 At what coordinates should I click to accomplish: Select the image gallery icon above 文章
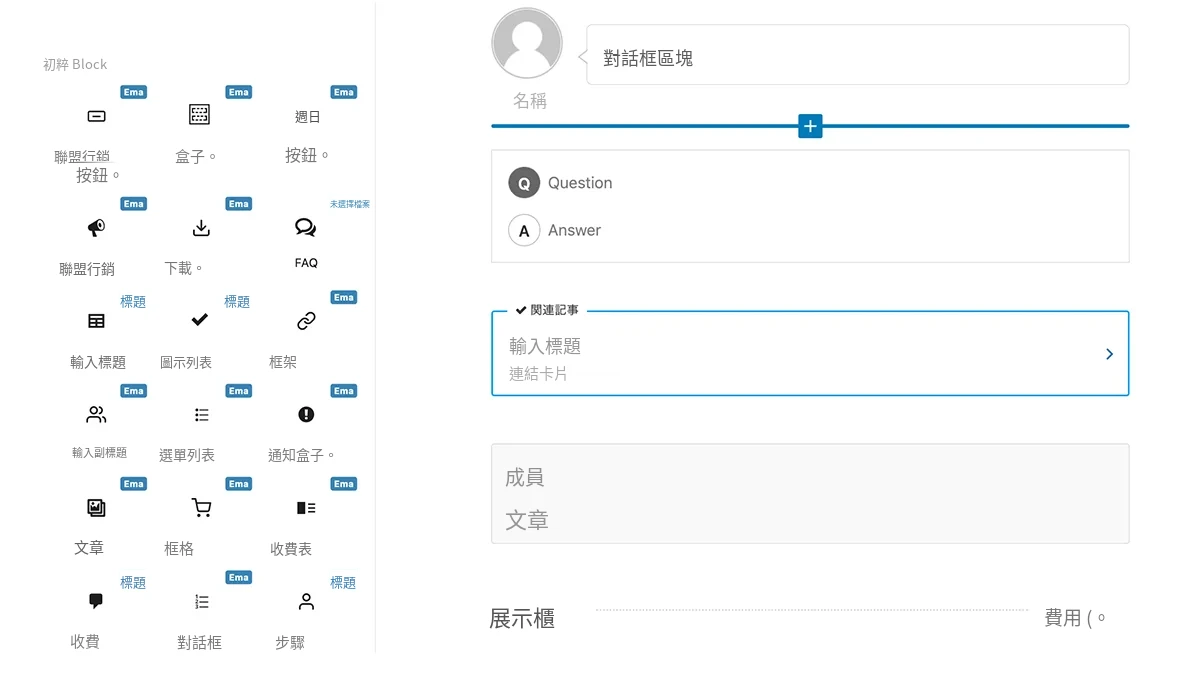96,507
